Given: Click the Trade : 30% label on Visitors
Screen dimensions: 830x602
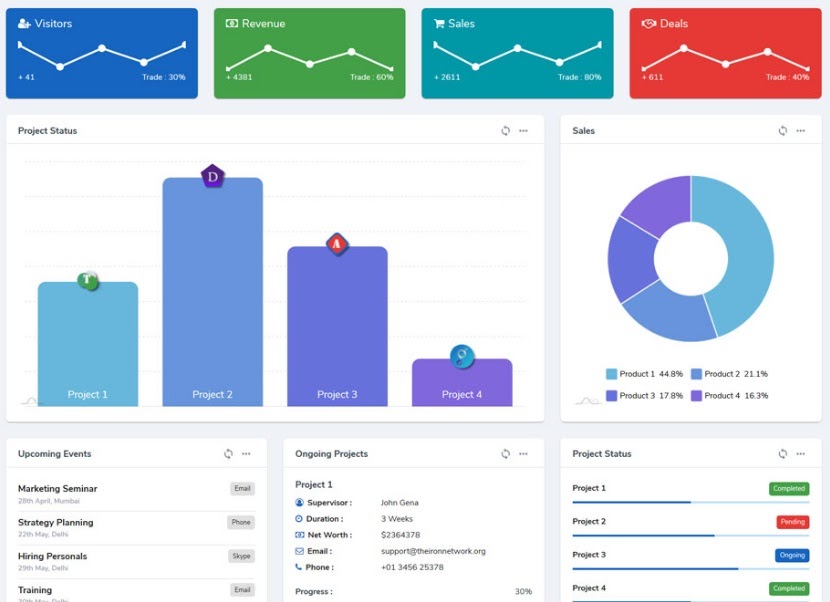Looking at the screenshot, I should pyautogui.click(x=164, y=77).
